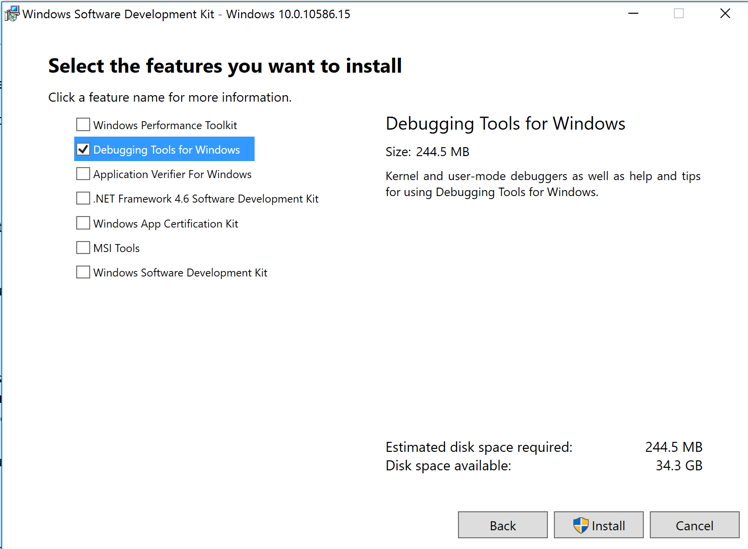Viewport: 748px width, 549px height.
Task: Click the SDK installer icon in title bar
Action: coord(11,14)
